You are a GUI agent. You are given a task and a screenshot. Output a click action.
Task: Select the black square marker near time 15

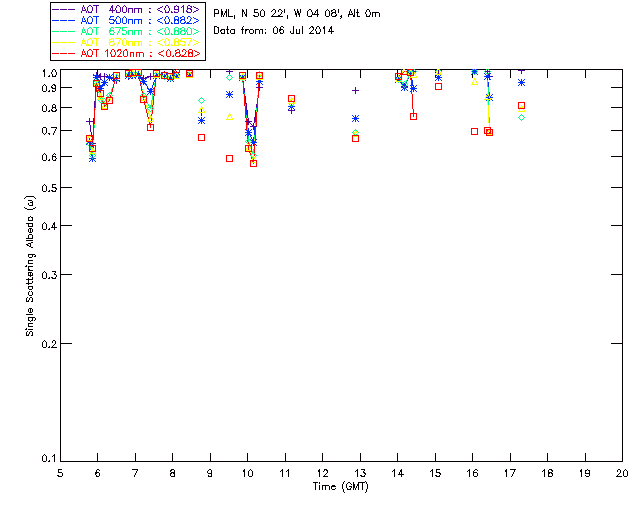(x=438, y=86)
